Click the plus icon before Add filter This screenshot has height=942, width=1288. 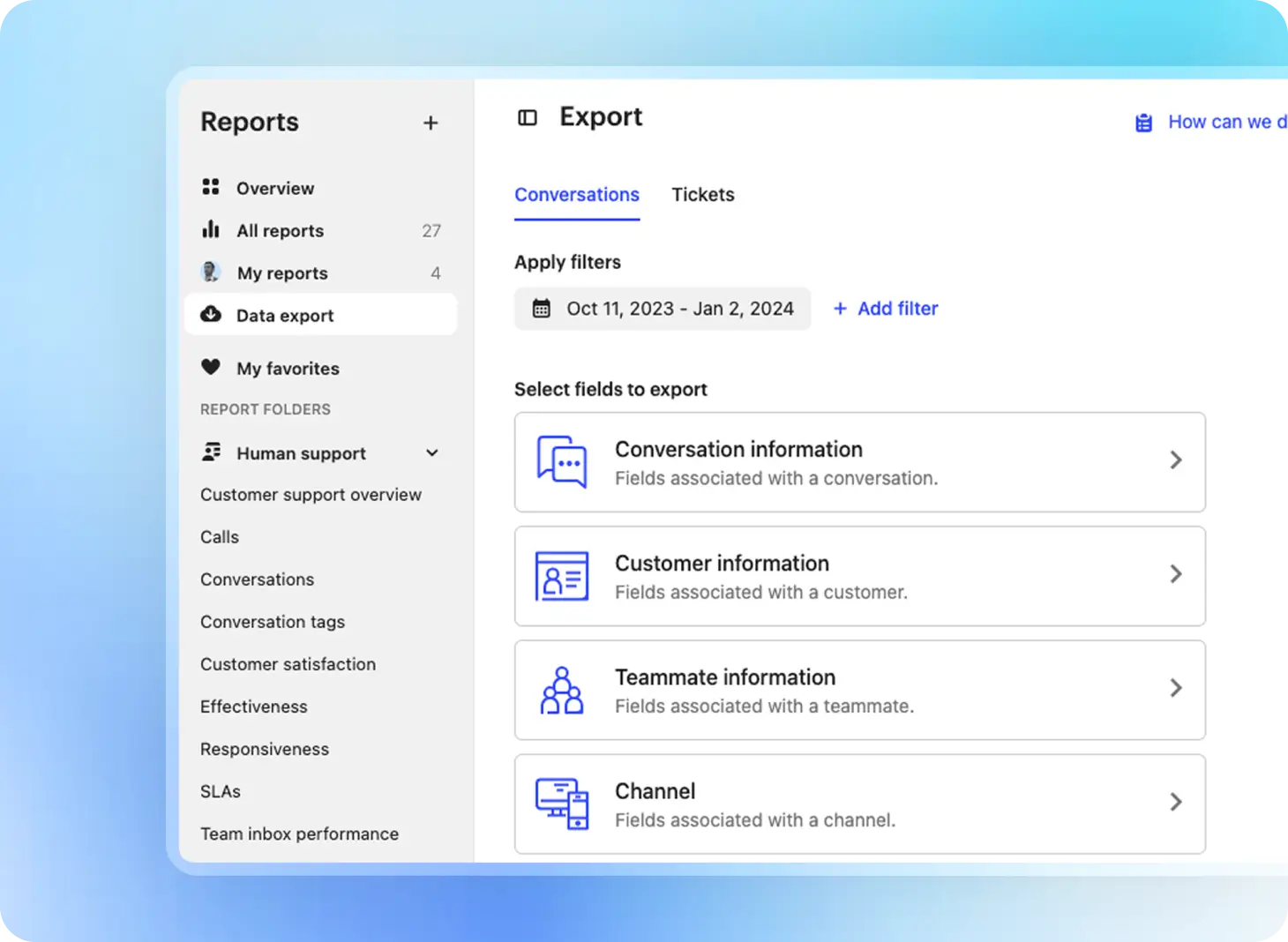pyautogui.click(x=840, y=308)
